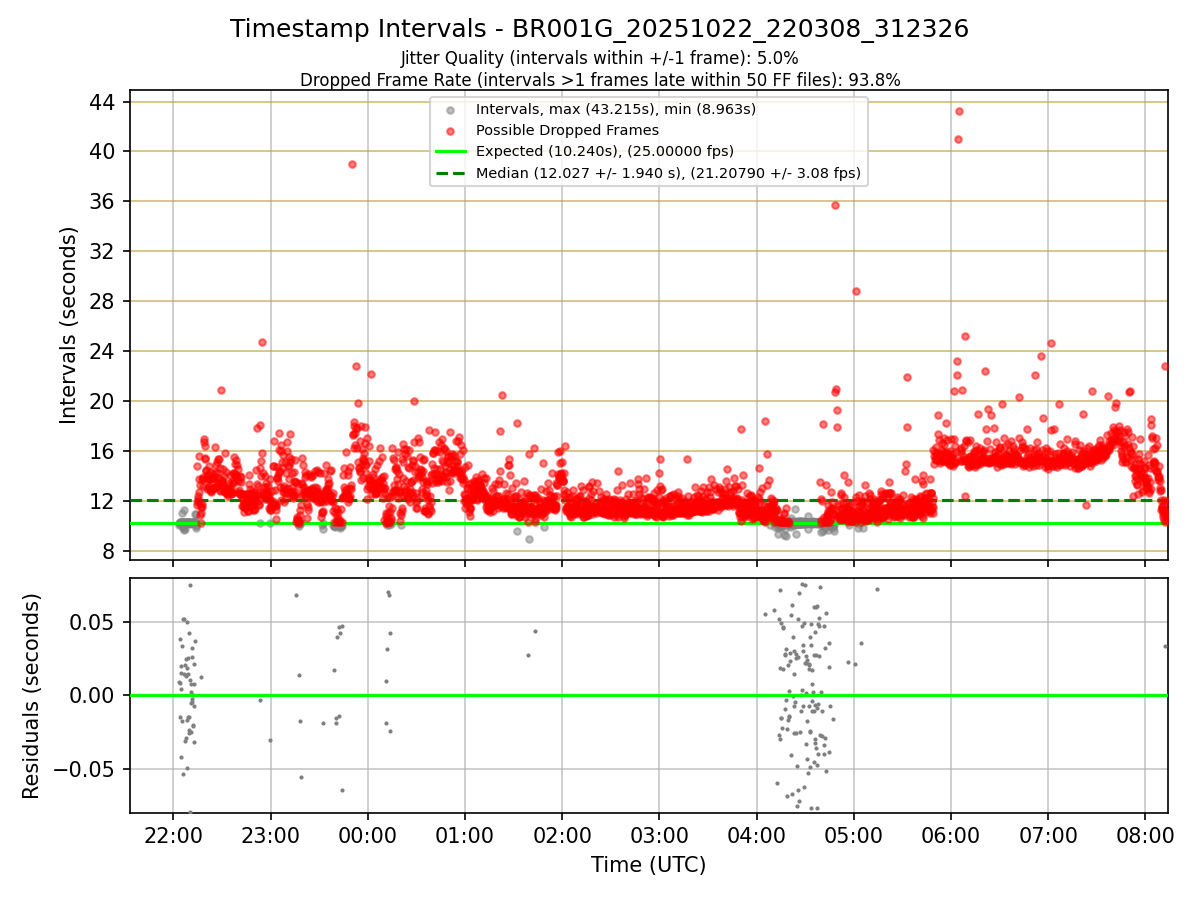Screen dimensions: 1200x900
Task: Click the red outlier near 36 seconds before 05:00
Action: tap(835, 205)
